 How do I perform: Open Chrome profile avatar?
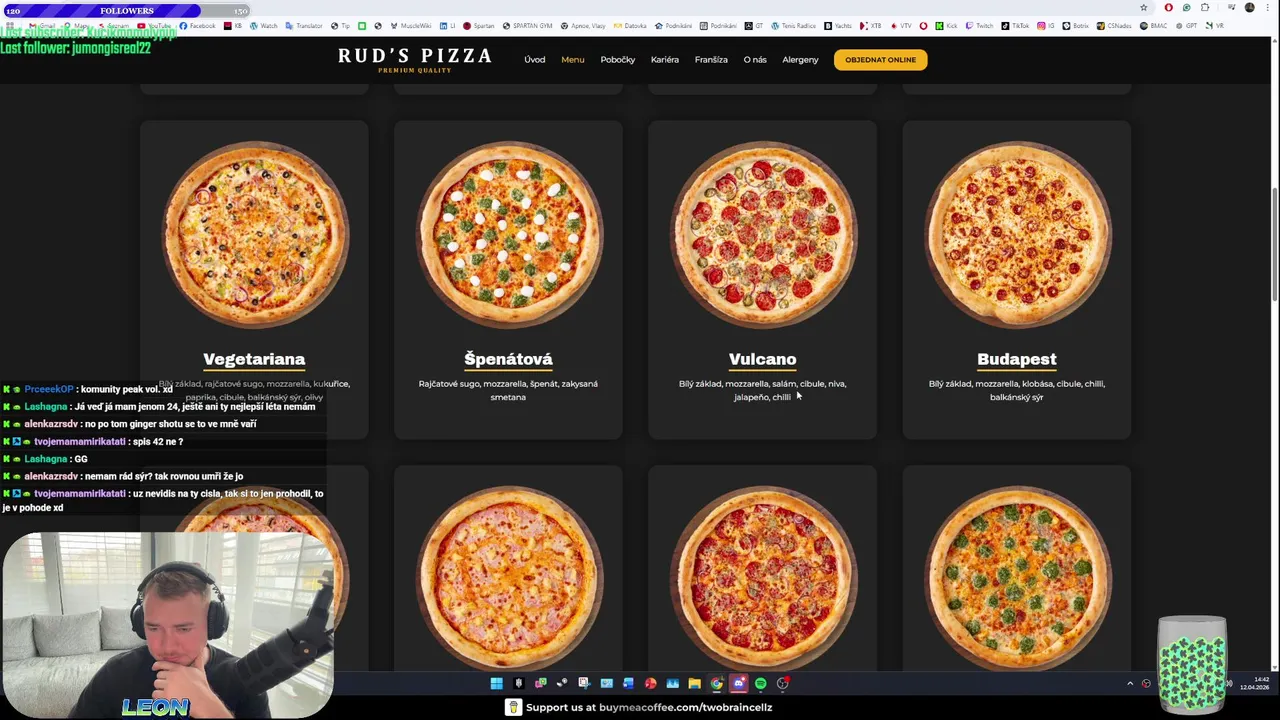tap(1249, 8)
